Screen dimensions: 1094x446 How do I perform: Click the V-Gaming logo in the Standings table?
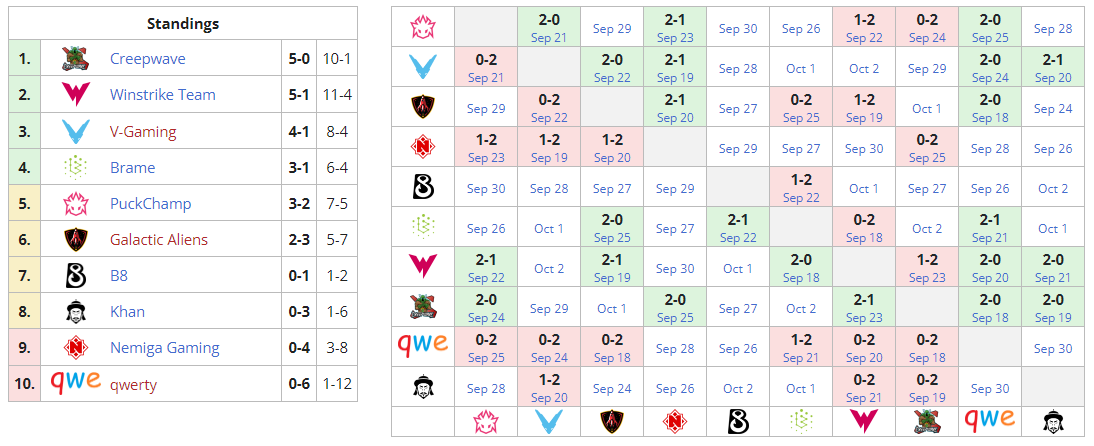[76, 131]
